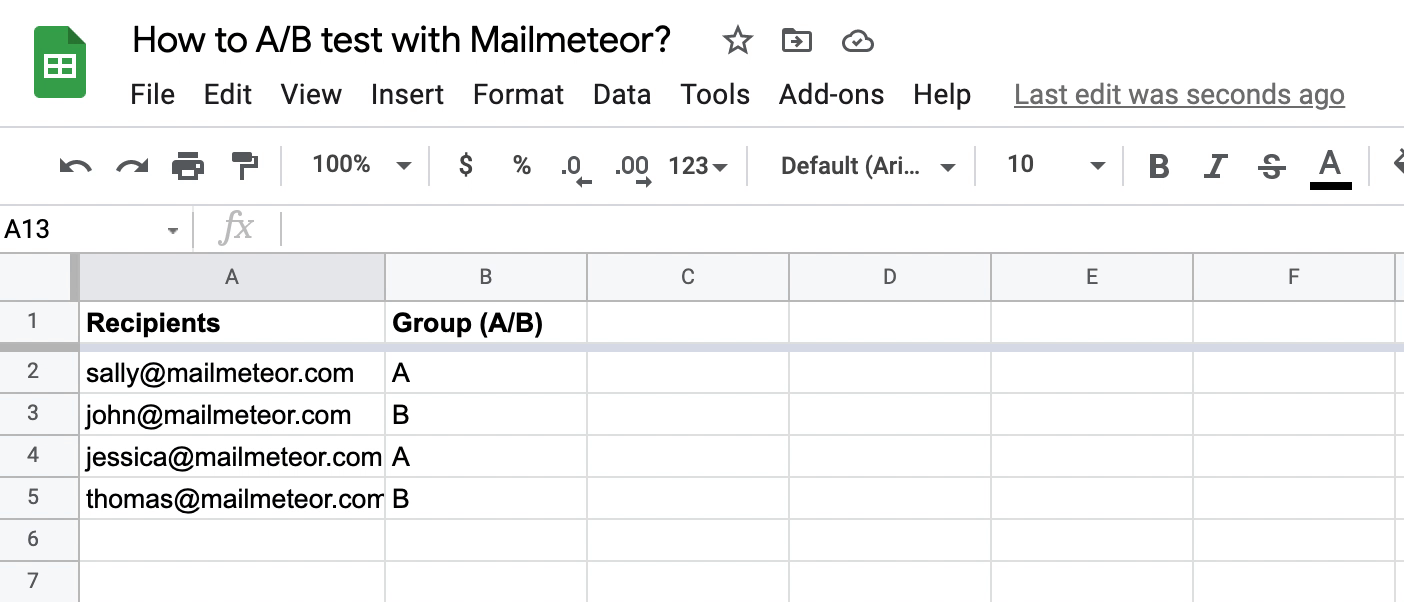Open the Help menu
The width and height of the screenshot is (1404, 602).
[x=942, y=95]
